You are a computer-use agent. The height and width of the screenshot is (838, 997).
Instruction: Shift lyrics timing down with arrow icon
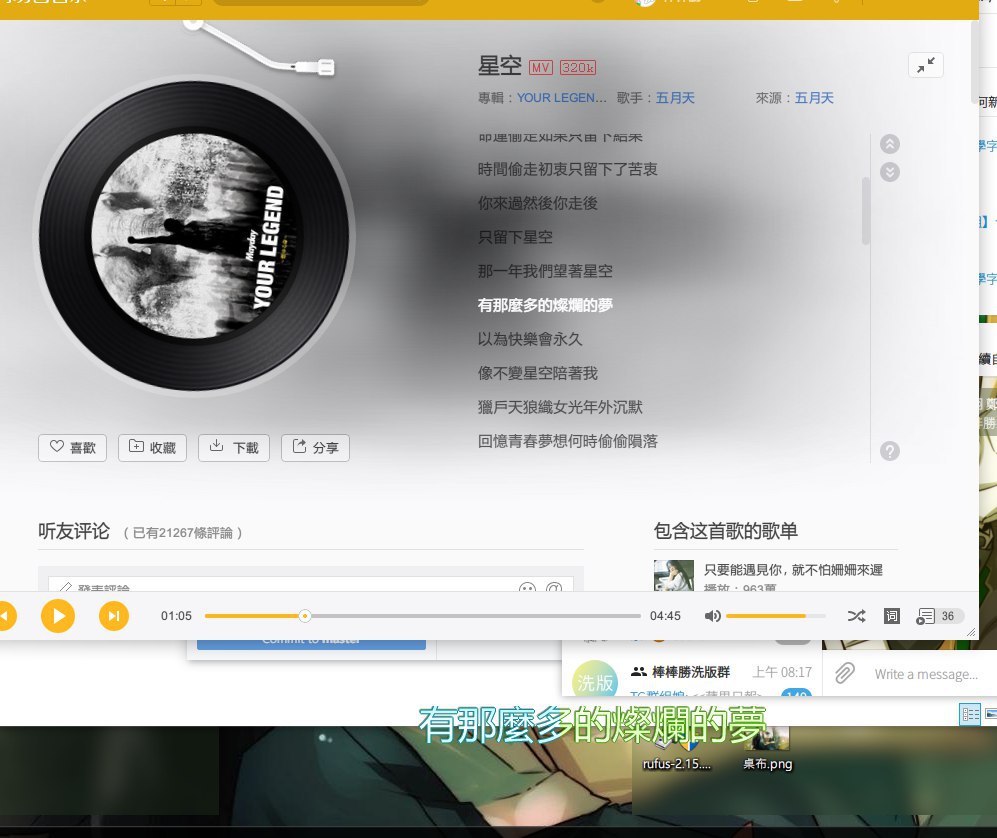click(890, 172)
